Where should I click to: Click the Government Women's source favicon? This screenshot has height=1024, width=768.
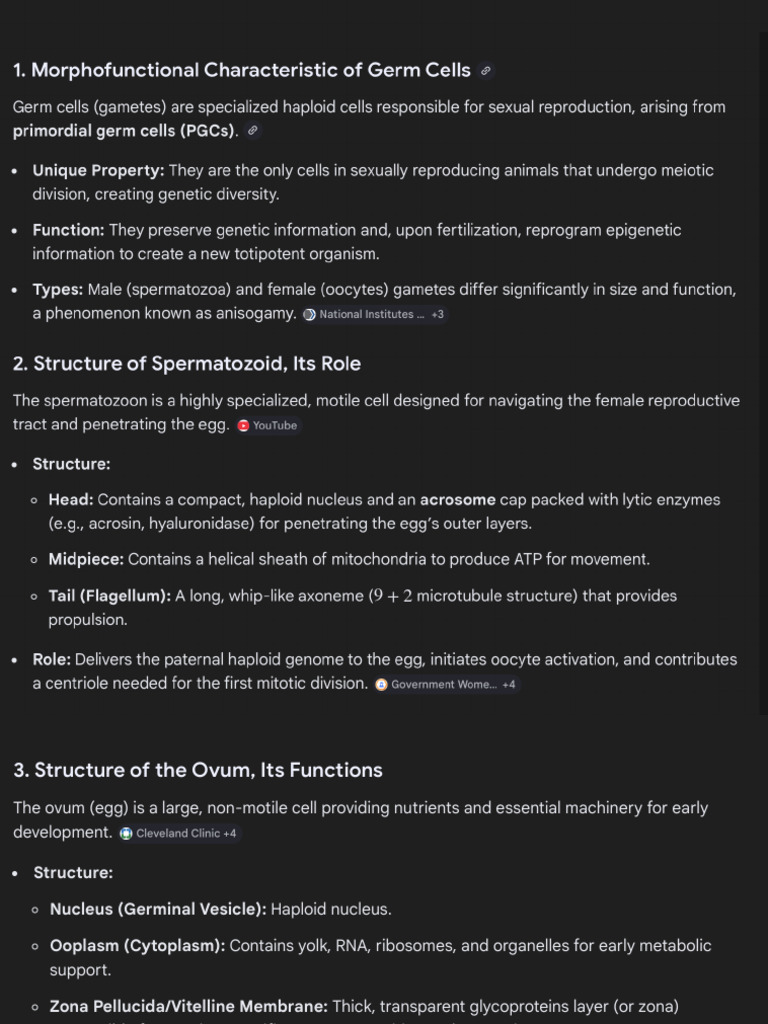(x=381, y=684)
